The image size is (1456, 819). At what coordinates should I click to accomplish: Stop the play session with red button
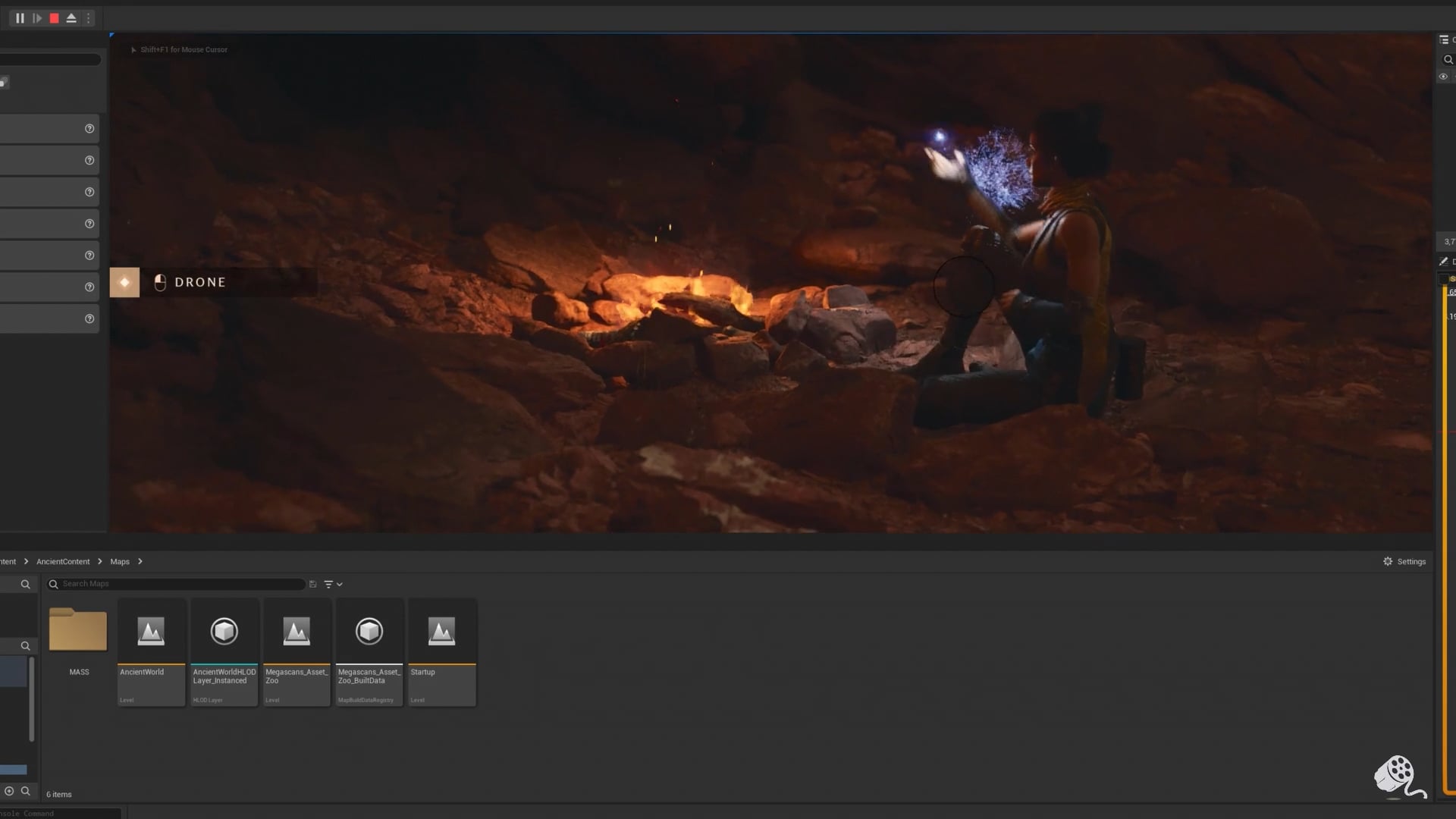pos(54,18)
